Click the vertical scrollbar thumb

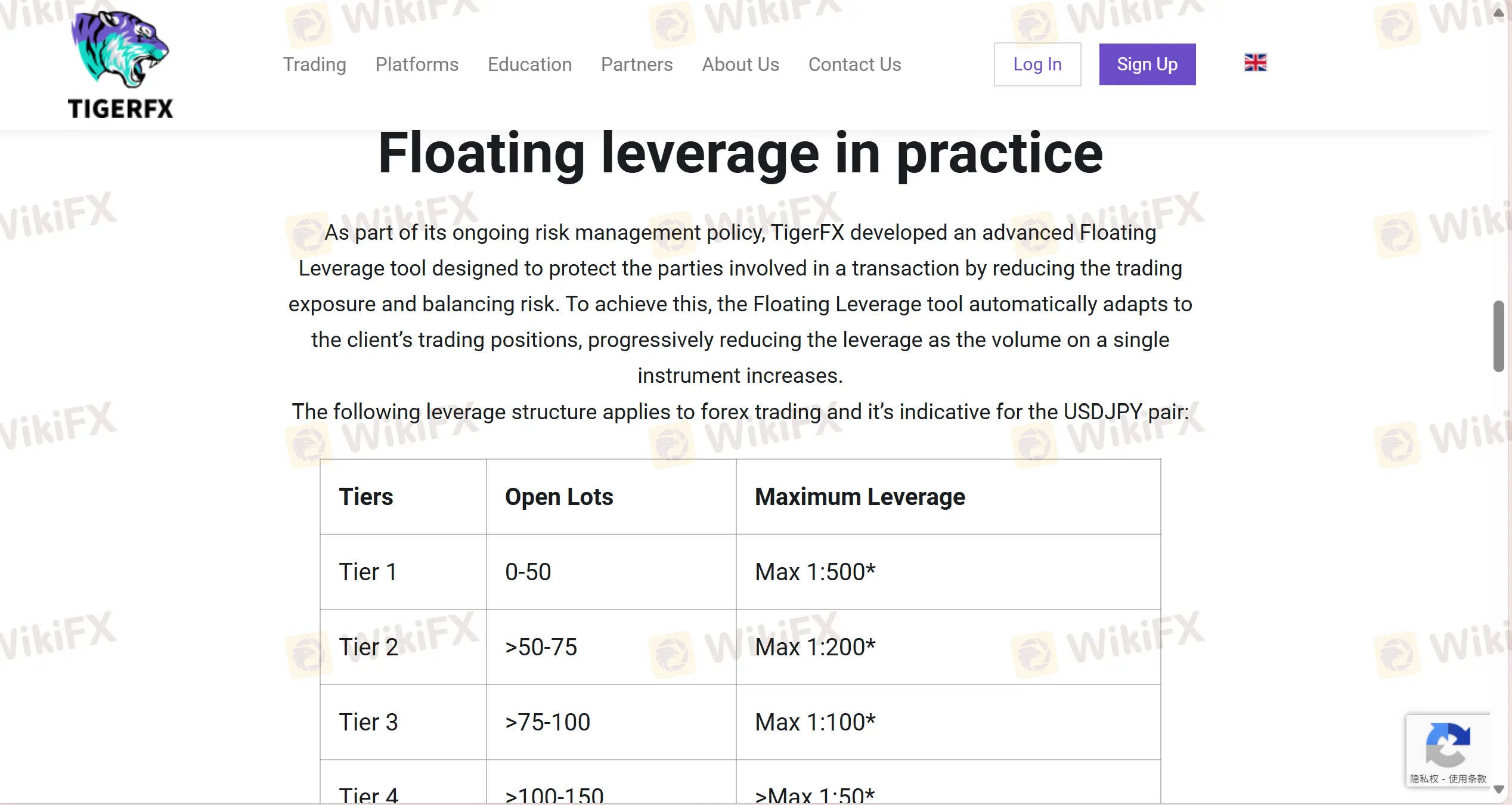pyautogui.click(x=1499, y=336)
